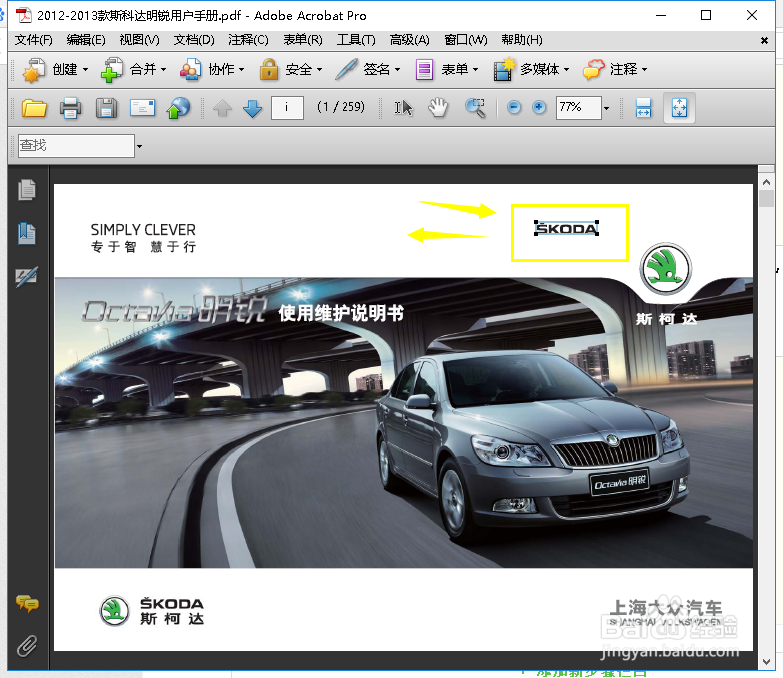Click the zoom out minus button

coord(514,107)
